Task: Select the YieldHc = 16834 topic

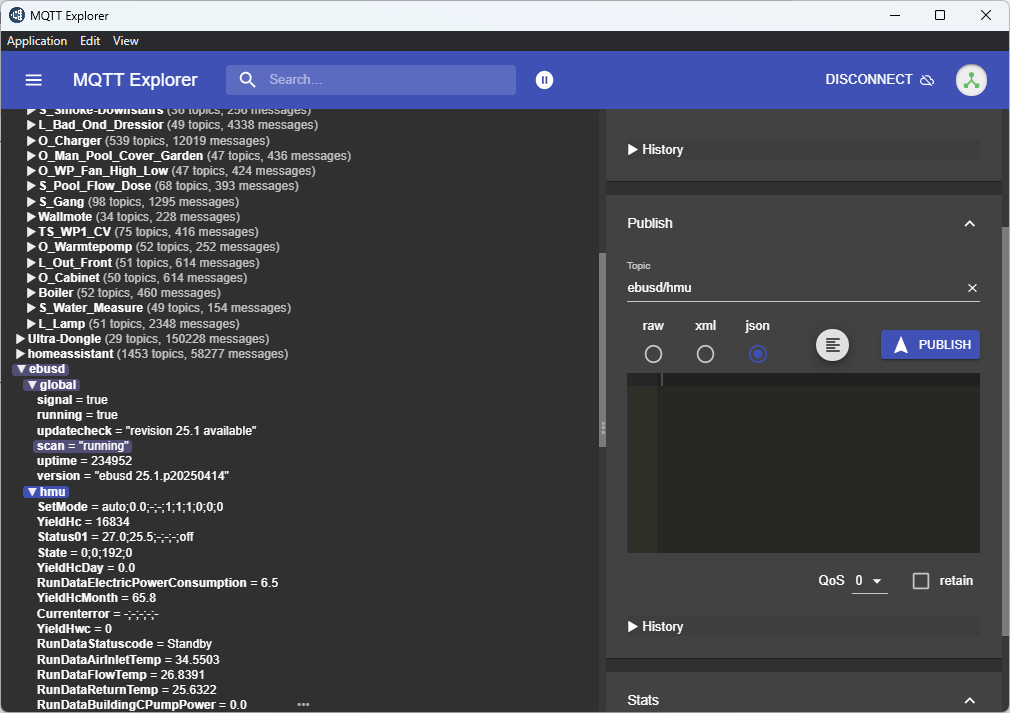Action: click(83, 522)
